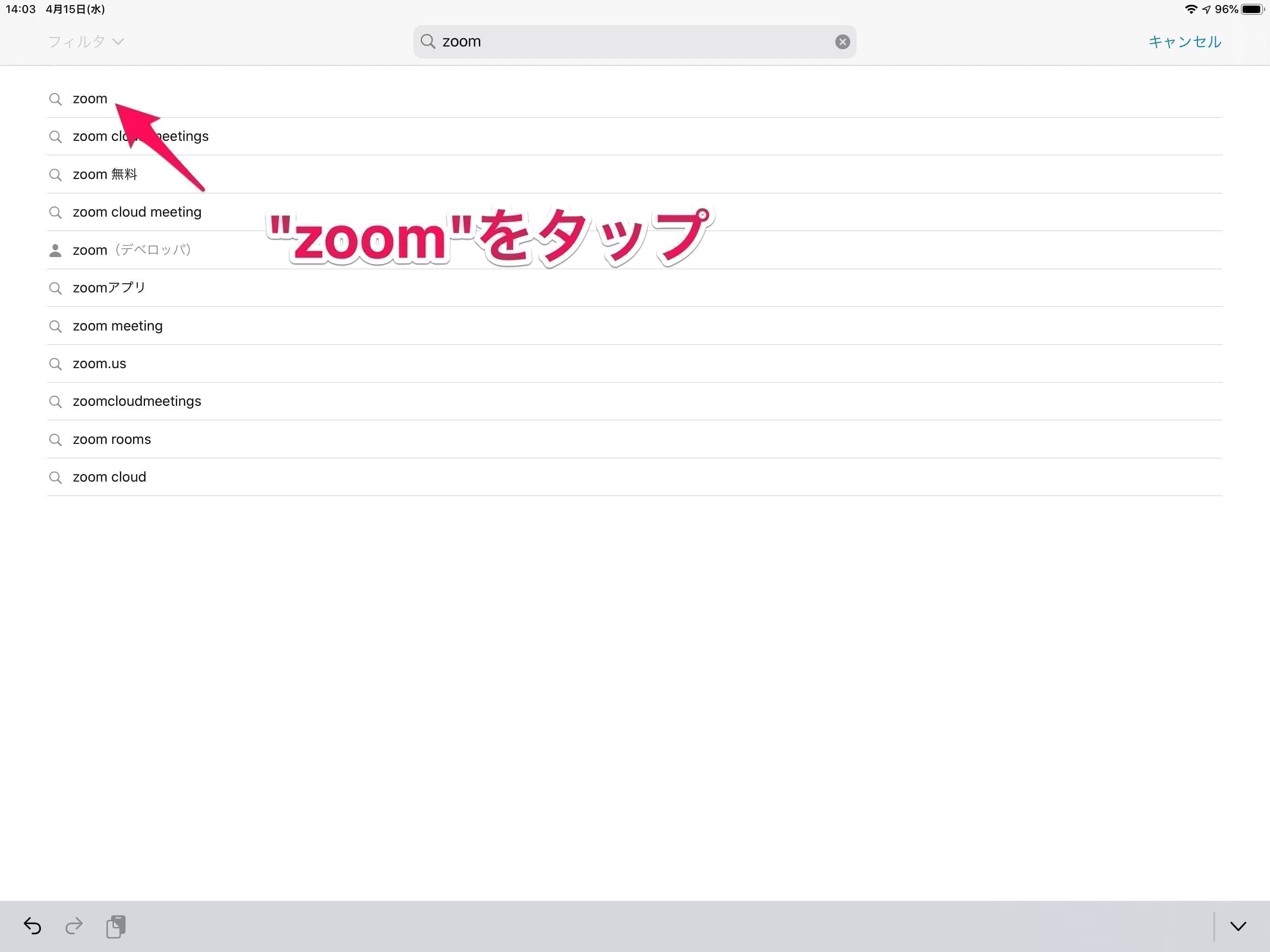The image size is (1270, 952).
Task: Select the zoom cloud meetings suggestion
Action: 140,136
